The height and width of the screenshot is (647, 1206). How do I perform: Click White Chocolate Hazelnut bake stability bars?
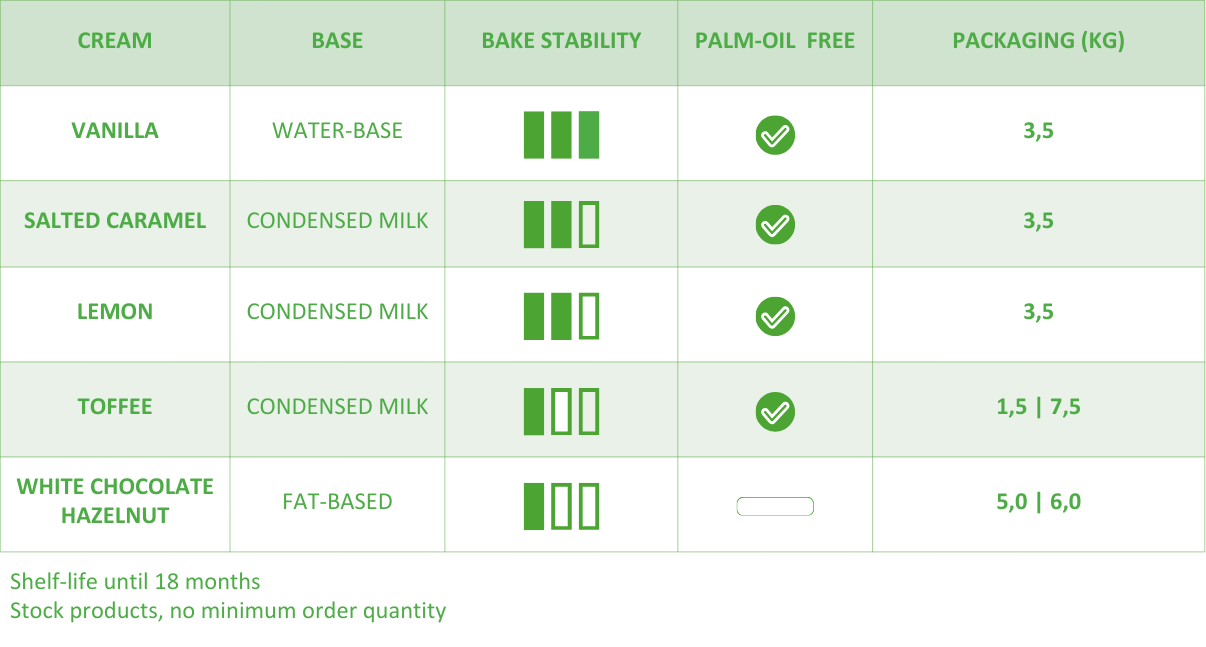pyautogui.click(x=561, y=505)
